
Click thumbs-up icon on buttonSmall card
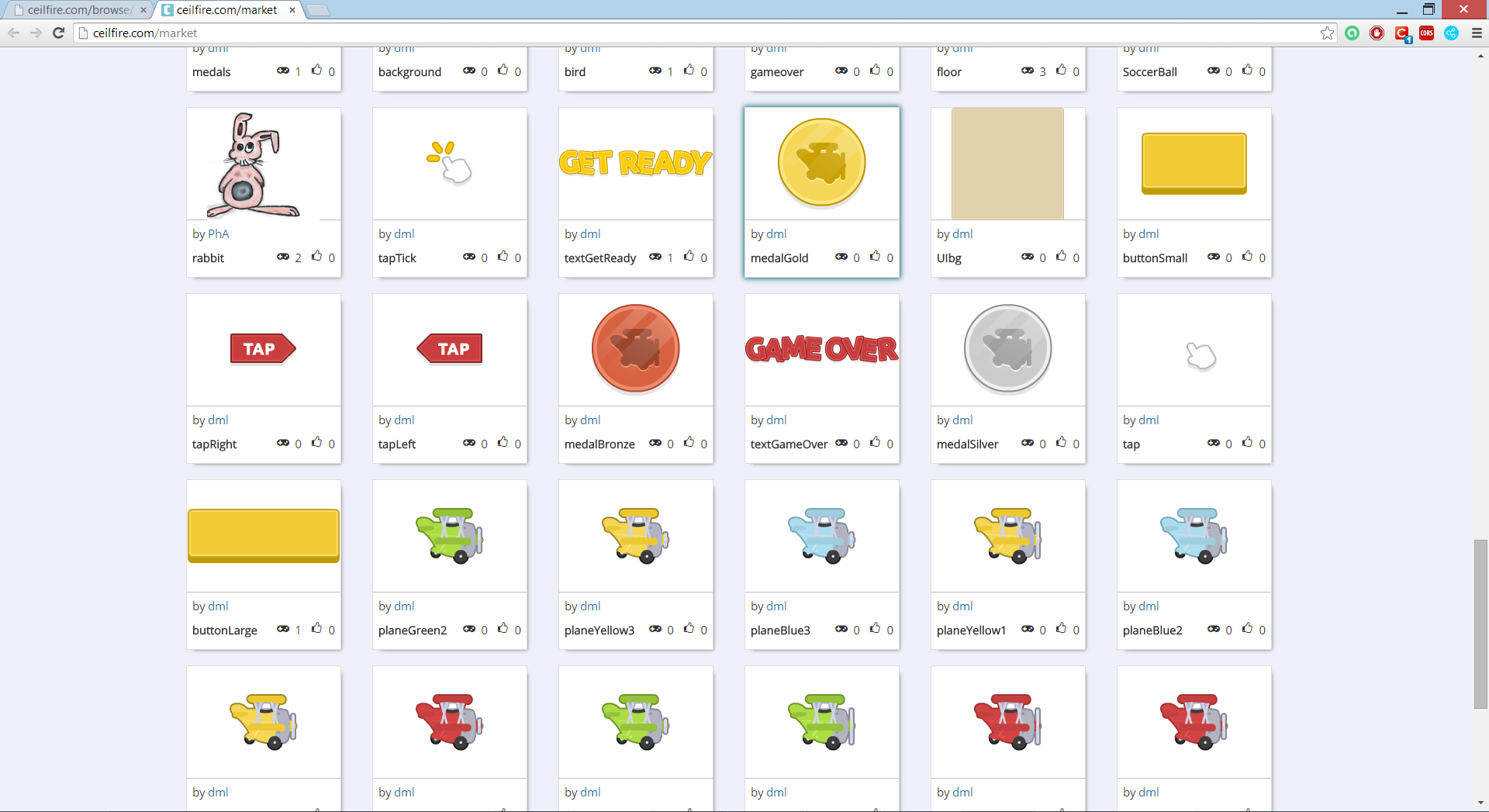tap(1247, 256)
